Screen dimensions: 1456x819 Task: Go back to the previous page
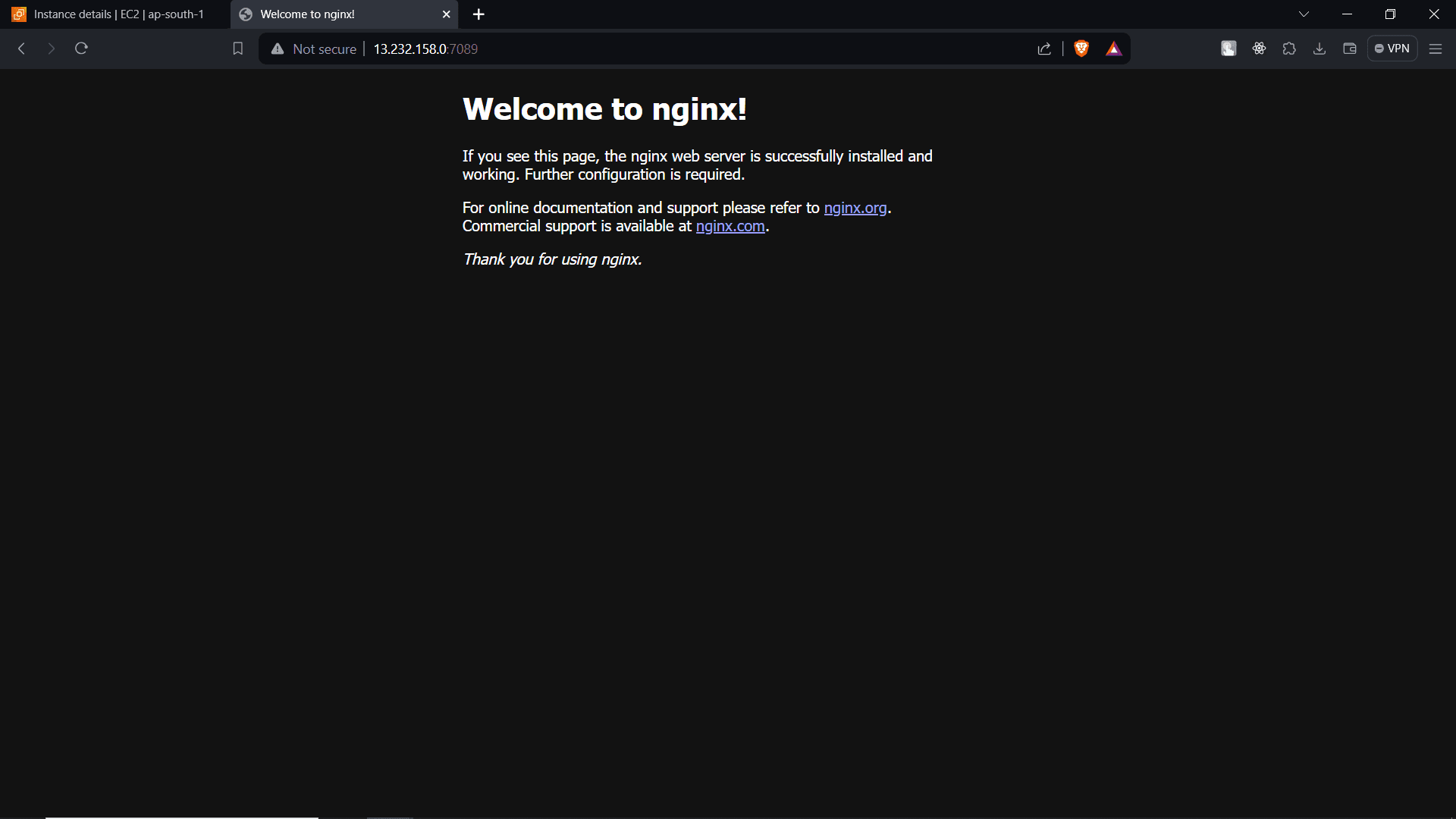point(22,49)
